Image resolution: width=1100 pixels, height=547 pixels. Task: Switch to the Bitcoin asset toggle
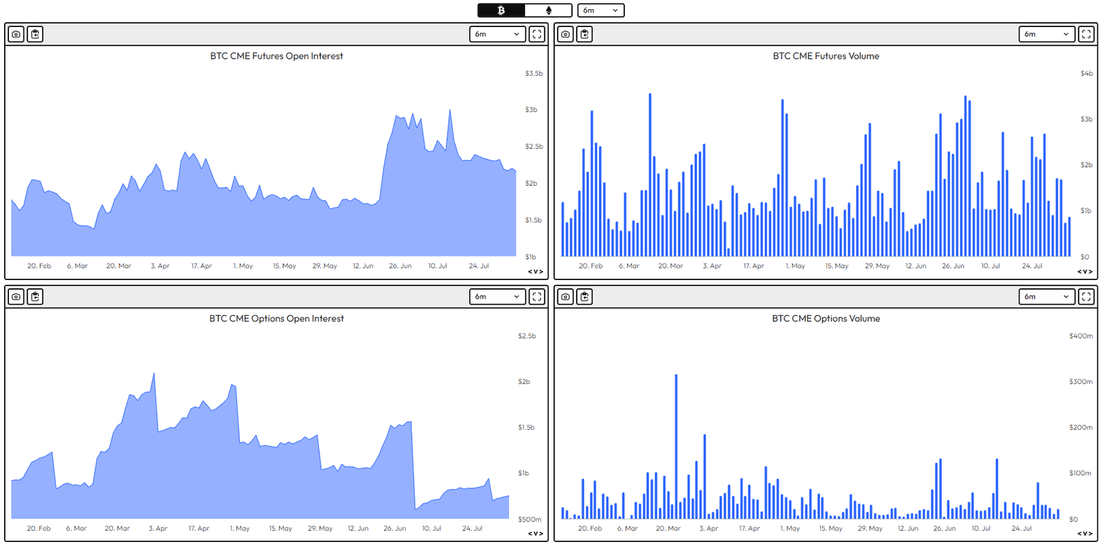tap(501, 10)
